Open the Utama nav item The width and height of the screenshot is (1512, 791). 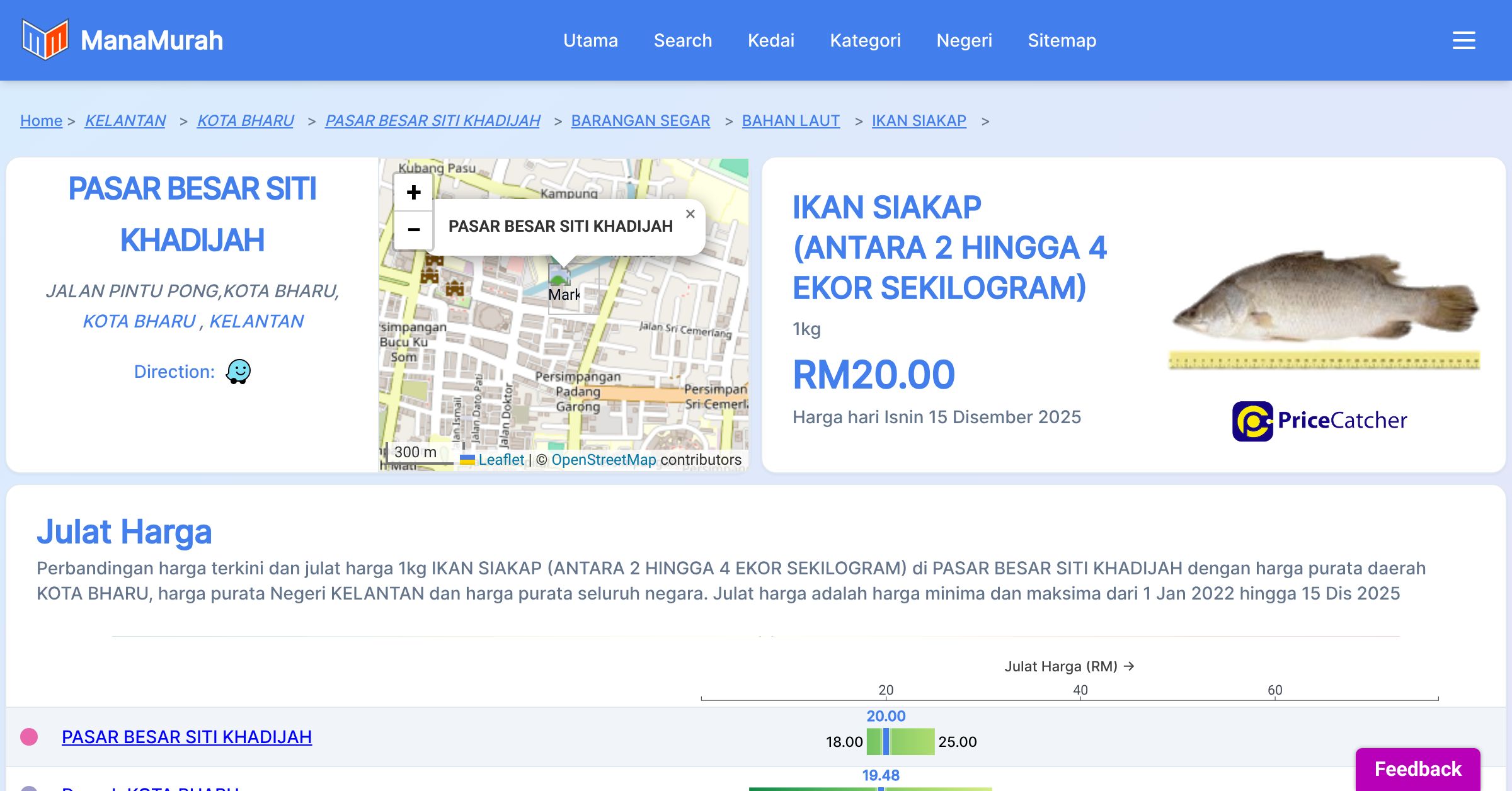(590, 40)
